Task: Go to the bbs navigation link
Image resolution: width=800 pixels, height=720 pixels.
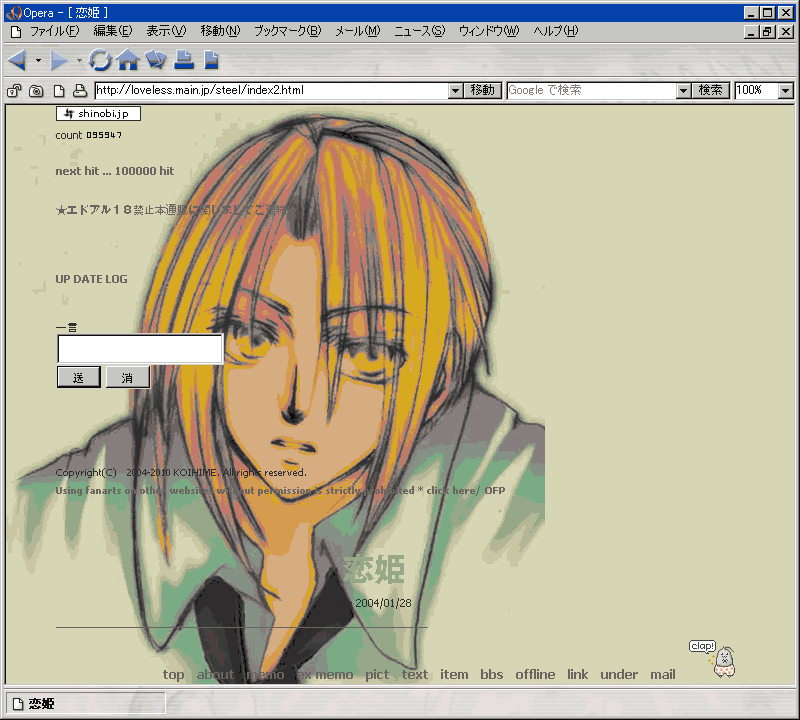Action: tap(492, 675)
